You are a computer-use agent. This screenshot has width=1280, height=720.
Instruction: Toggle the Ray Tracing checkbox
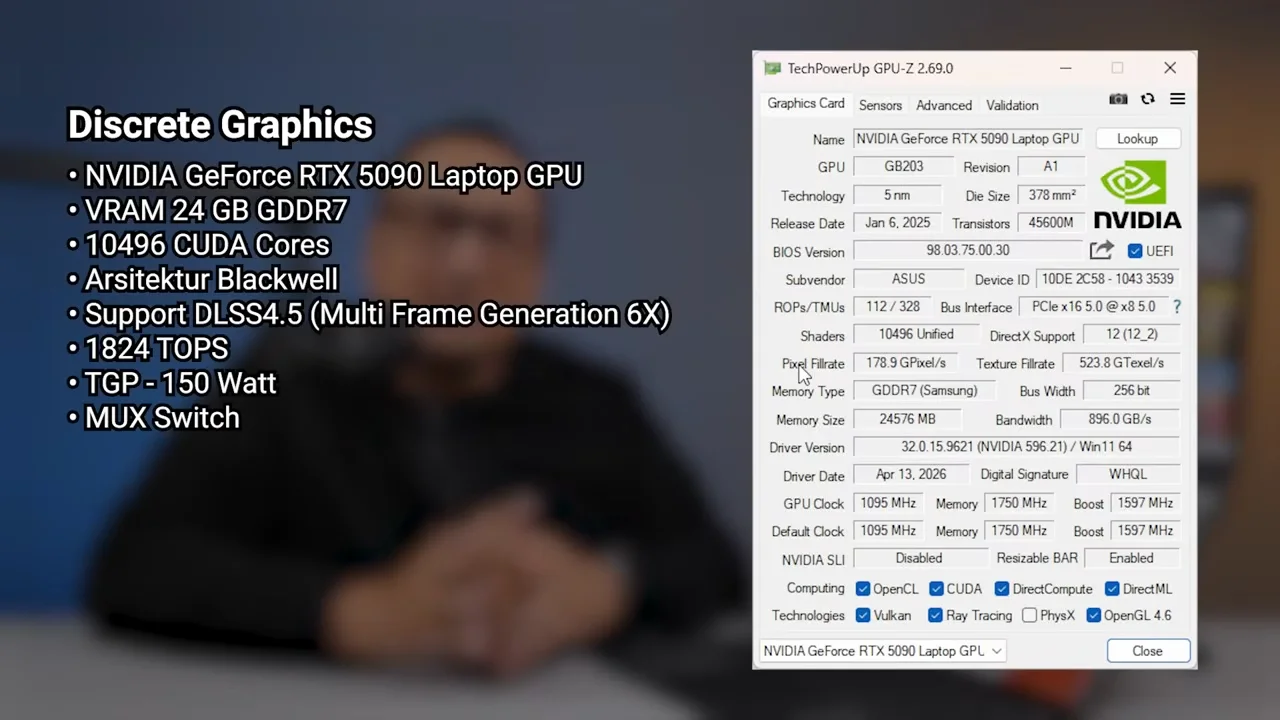coord(936,616)
